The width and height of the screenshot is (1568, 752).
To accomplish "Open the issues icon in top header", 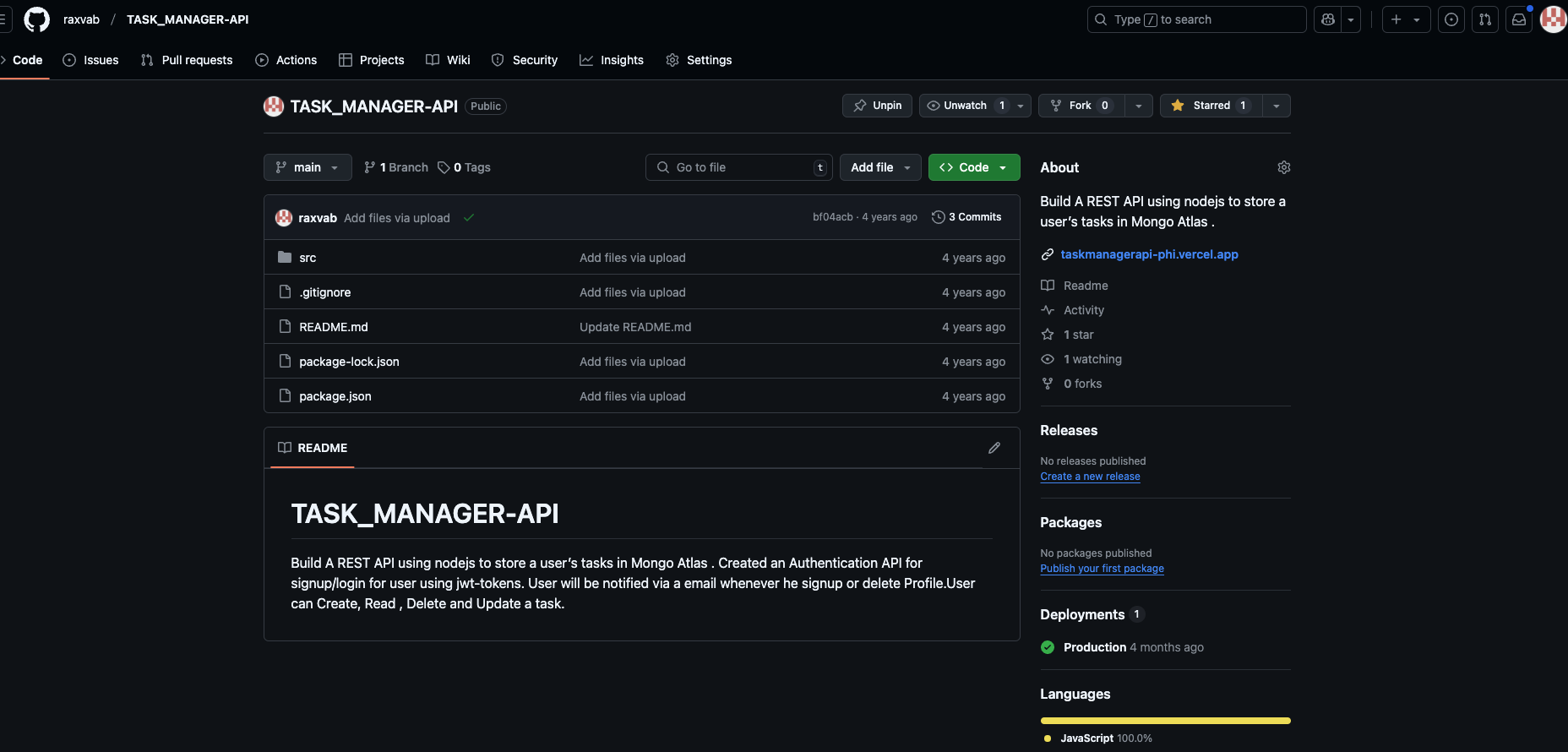I will 1451,19.
